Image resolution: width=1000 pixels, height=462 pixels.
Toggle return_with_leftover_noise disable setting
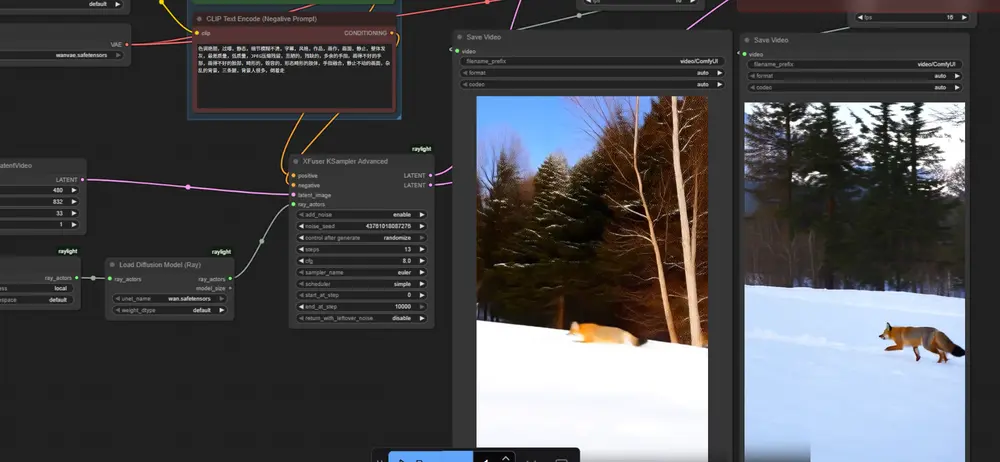[361, 318]
